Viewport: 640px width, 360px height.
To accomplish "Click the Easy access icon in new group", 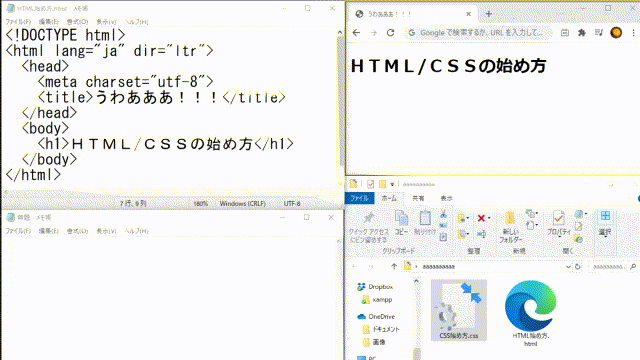I will [x=530, y=225].
